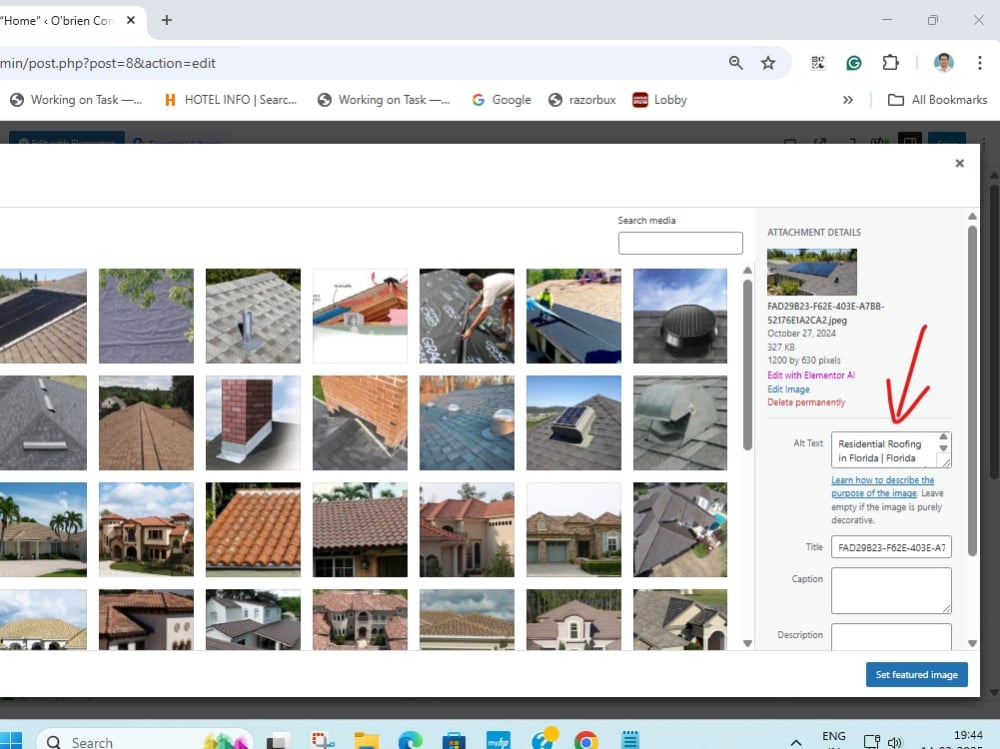Open HOTEL INFO bookmark
Screen dimensions: 1000x749
tap(230, 100)
